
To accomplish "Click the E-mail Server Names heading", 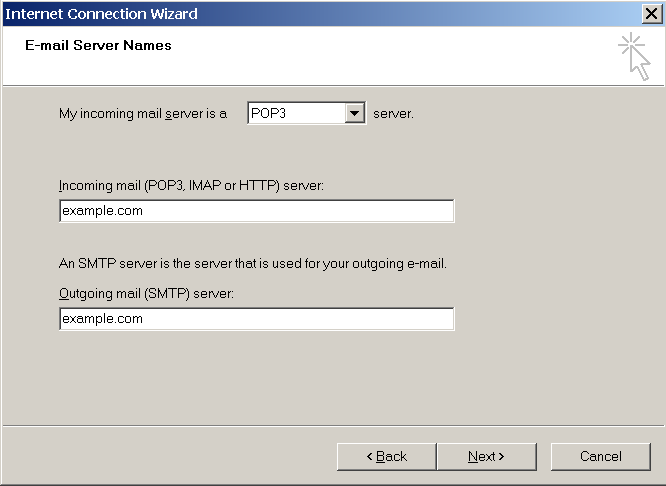I will 98,45.
